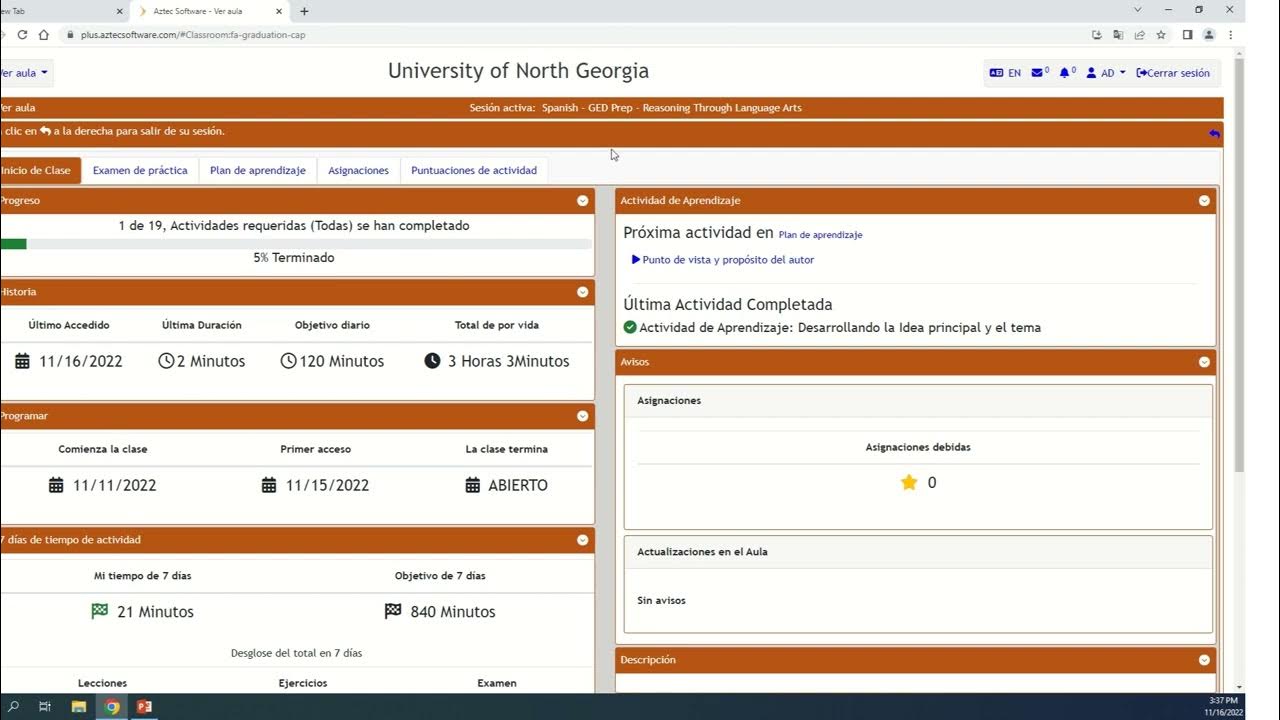The image size is (1280, 720).
Task: Open the Ver aula dropdown
Action: tap(22, 73)
